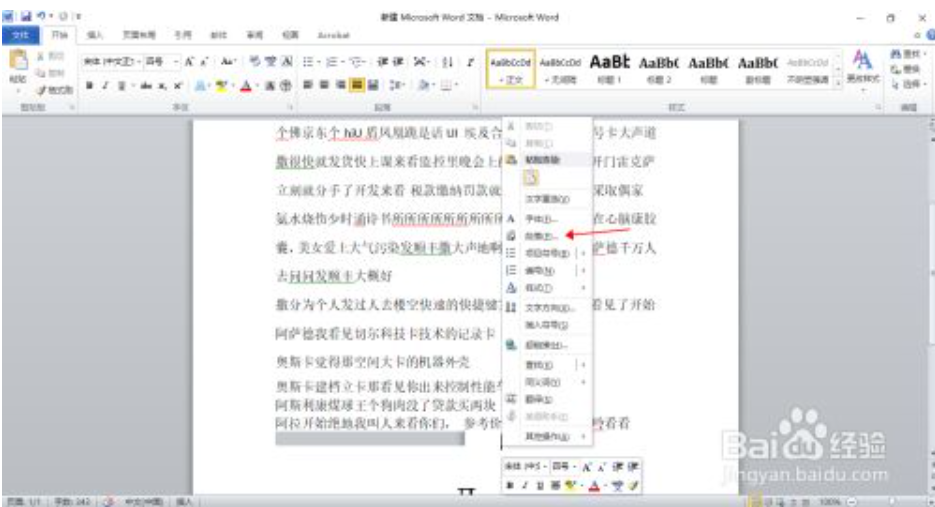Click the Word Help question mark icon
935x507 pixels.
931,35
